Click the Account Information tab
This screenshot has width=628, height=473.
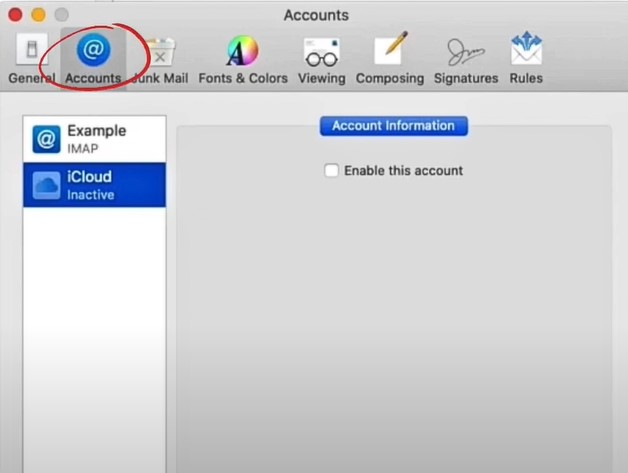click(394, 126)
